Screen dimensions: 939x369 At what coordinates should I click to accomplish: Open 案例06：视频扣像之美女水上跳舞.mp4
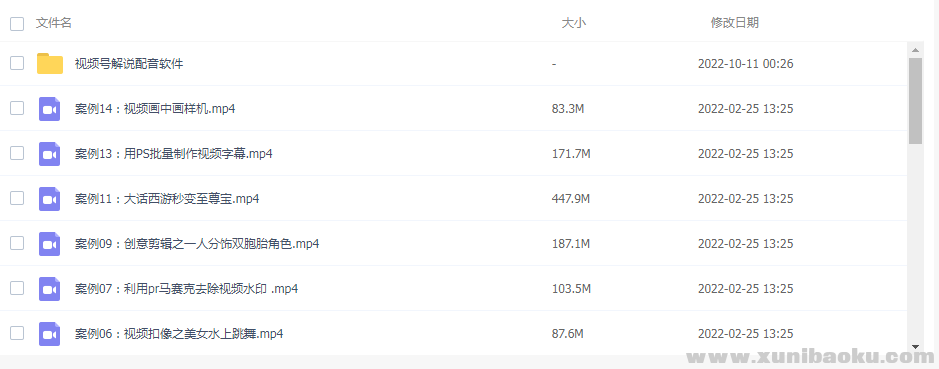pos(179,334)
